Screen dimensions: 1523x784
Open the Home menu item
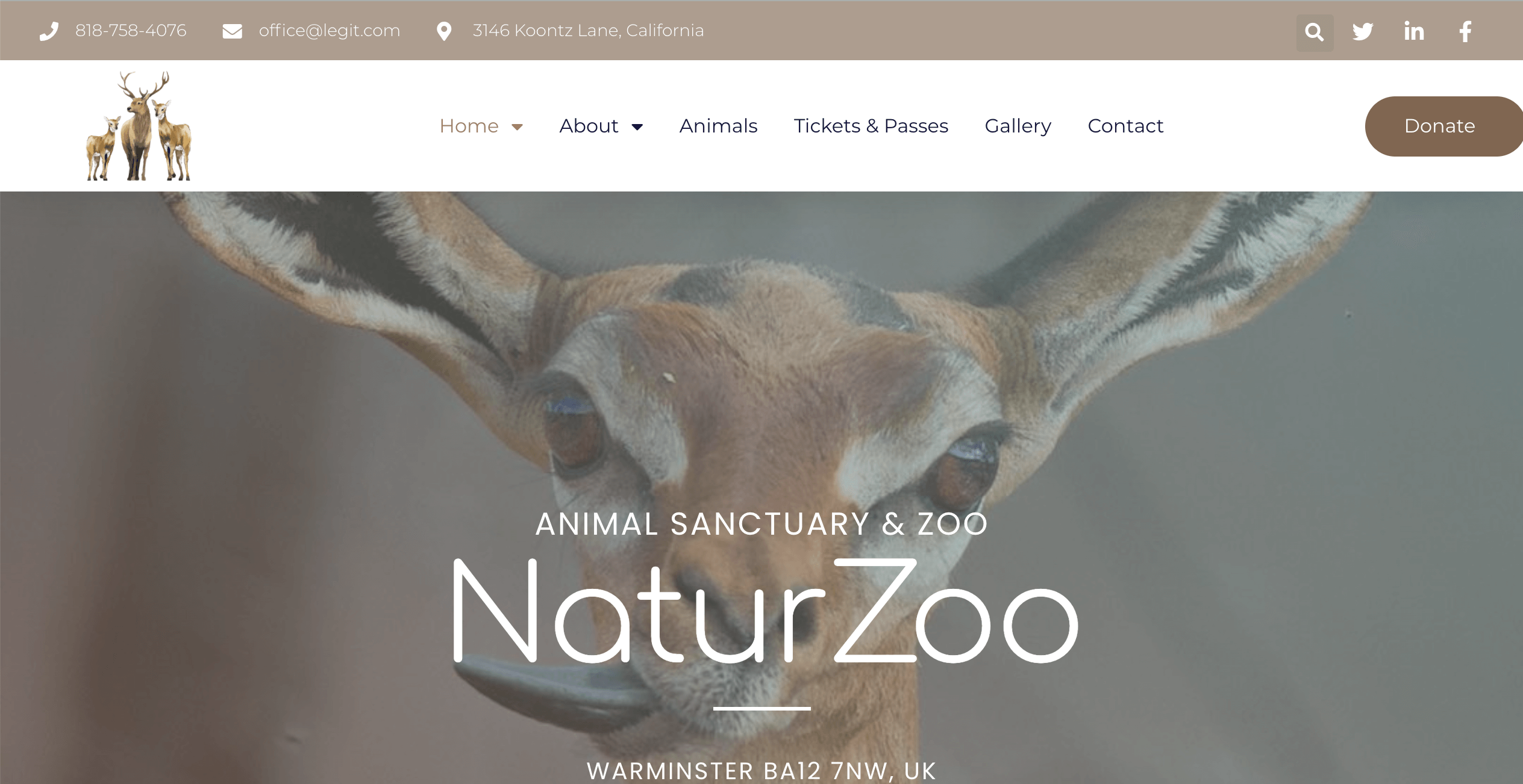pos(469,126)
